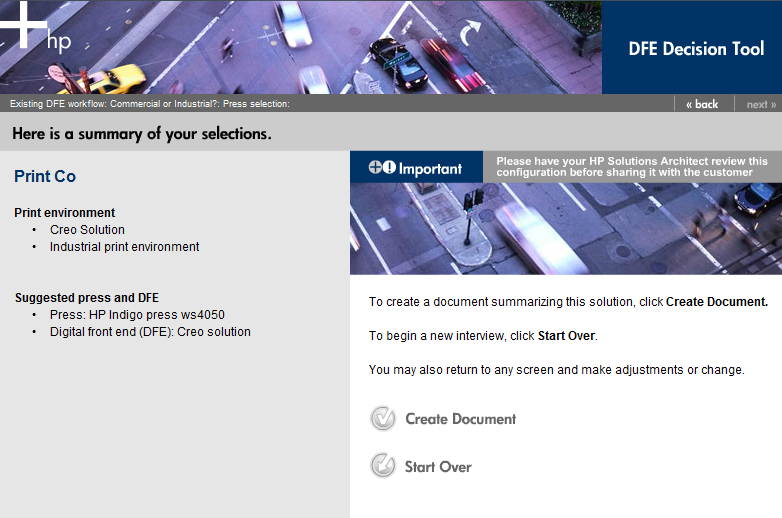Click the Industrial print environment bullet
The height and width of the screenshot is (518, 782).
tap(124, 246)
